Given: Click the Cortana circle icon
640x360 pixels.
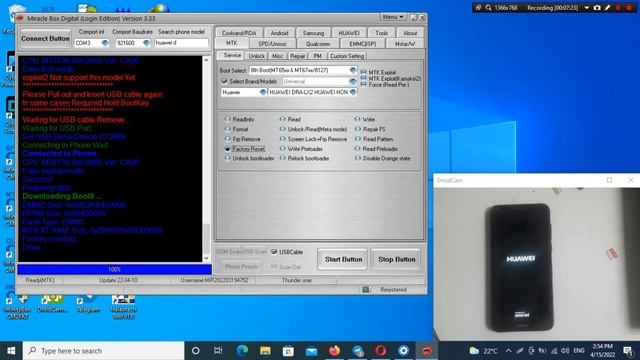Looking at the screenshot, I should tap(196, 351).
